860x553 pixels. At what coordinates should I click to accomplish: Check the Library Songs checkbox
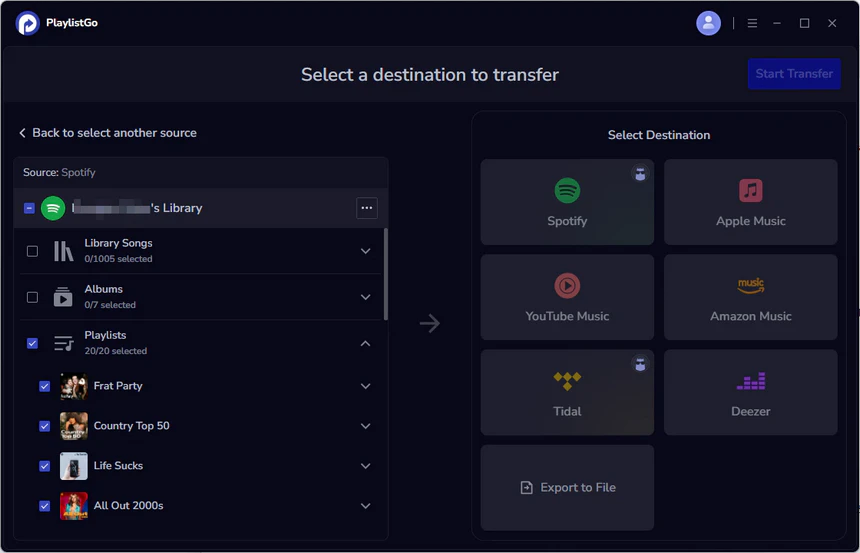pyautogui.click(x=32, y=251)
